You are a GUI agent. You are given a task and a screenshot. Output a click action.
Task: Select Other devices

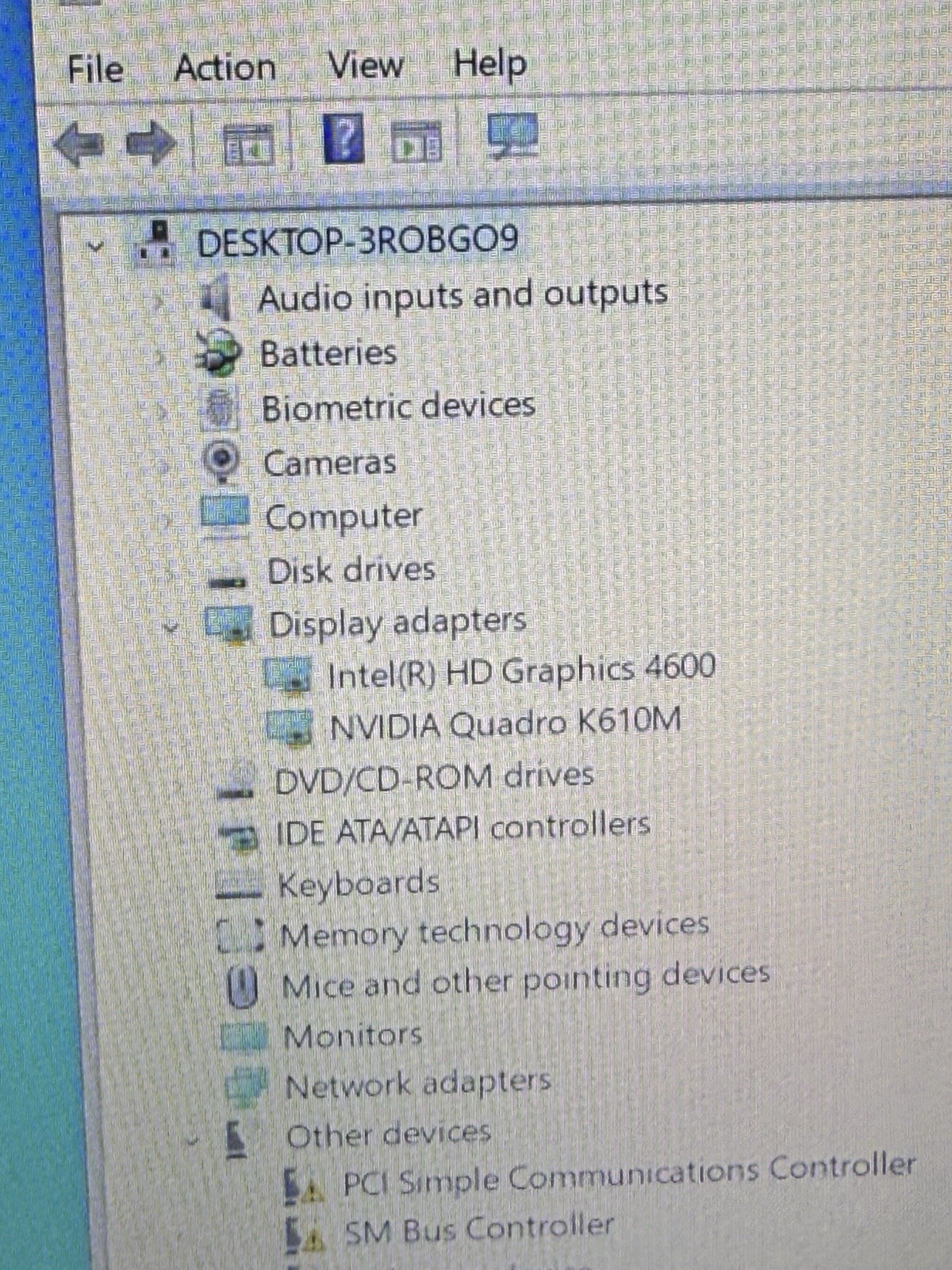389,1135
